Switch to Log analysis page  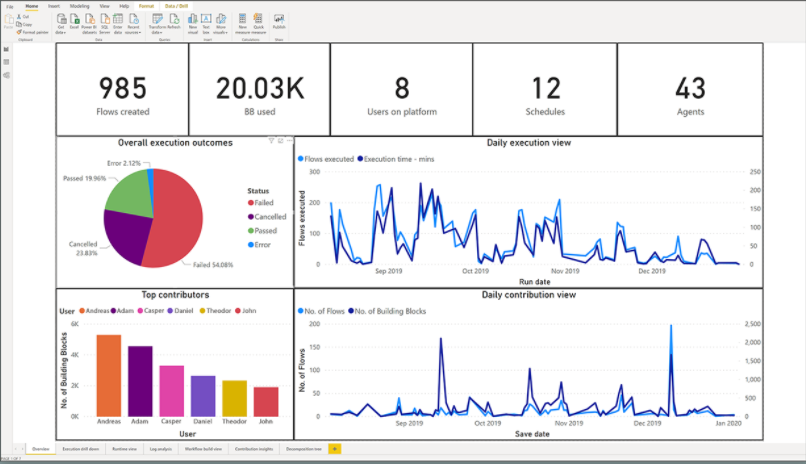tap(161, 449)
